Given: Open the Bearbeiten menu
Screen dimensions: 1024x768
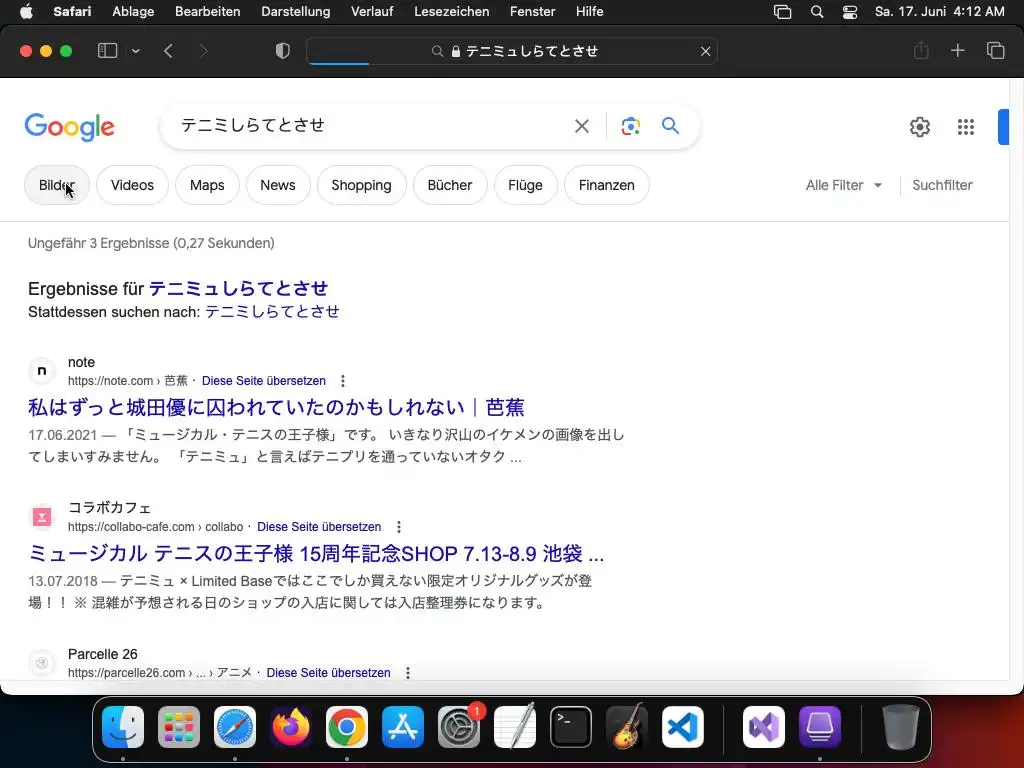Looking at the screenshot, I should (208, 12).
